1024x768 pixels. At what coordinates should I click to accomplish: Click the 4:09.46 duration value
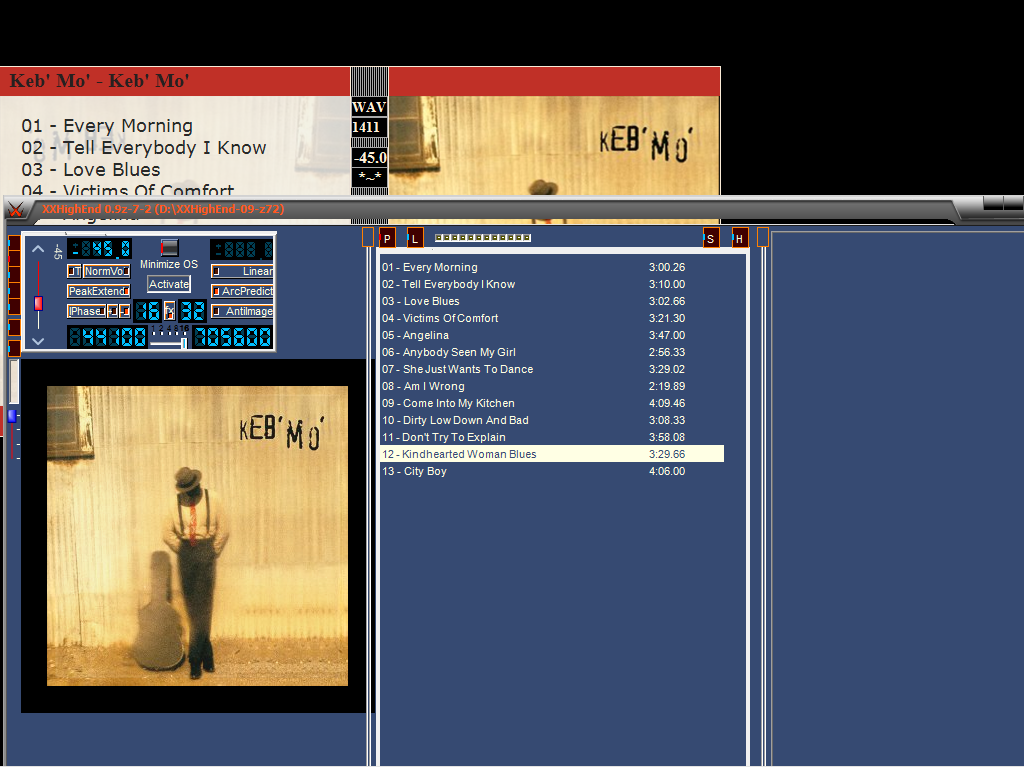pyautogui.click(x=667, y=403)
